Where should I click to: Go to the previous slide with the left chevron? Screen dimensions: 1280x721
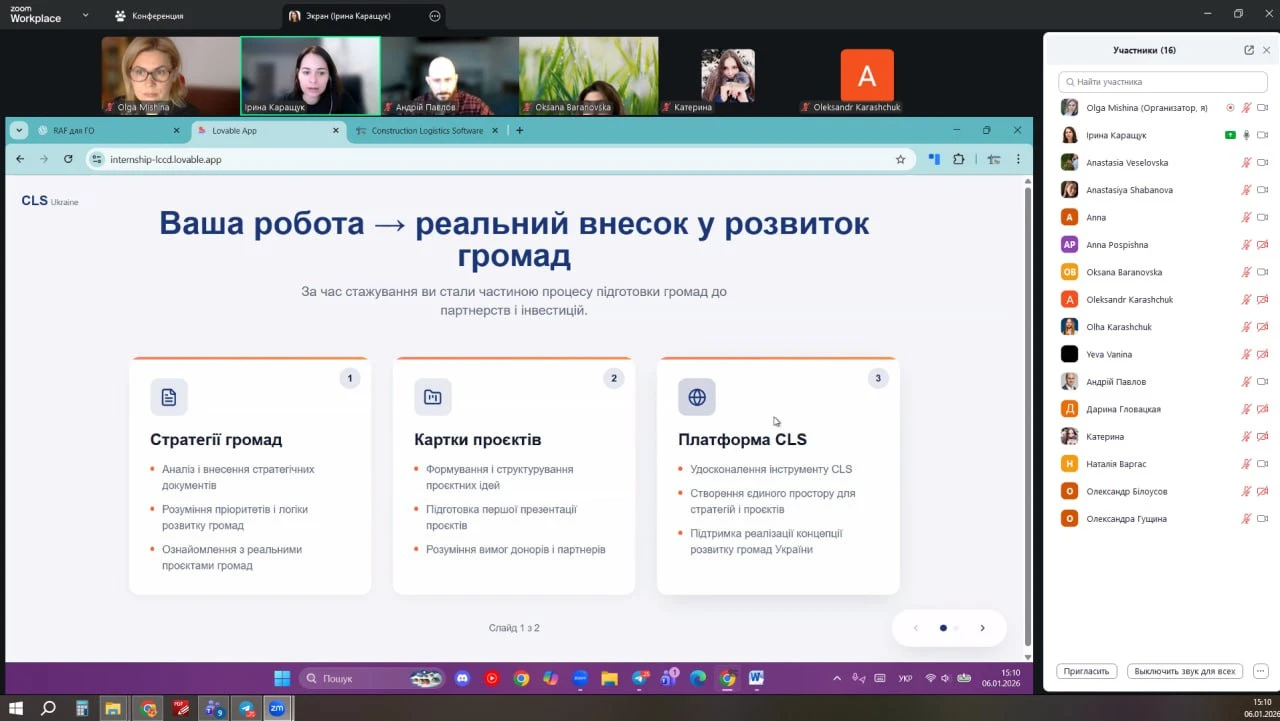coord(916,628)
